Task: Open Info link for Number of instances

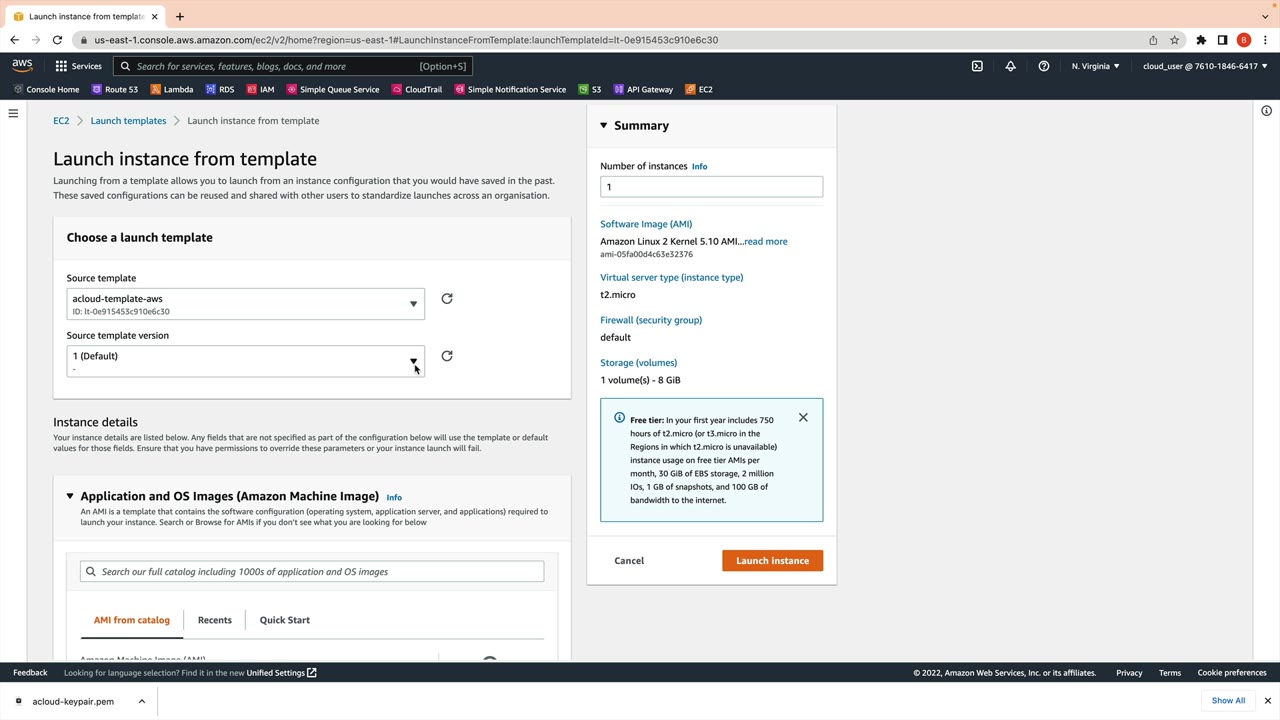Action: click(x=699, y=167)
